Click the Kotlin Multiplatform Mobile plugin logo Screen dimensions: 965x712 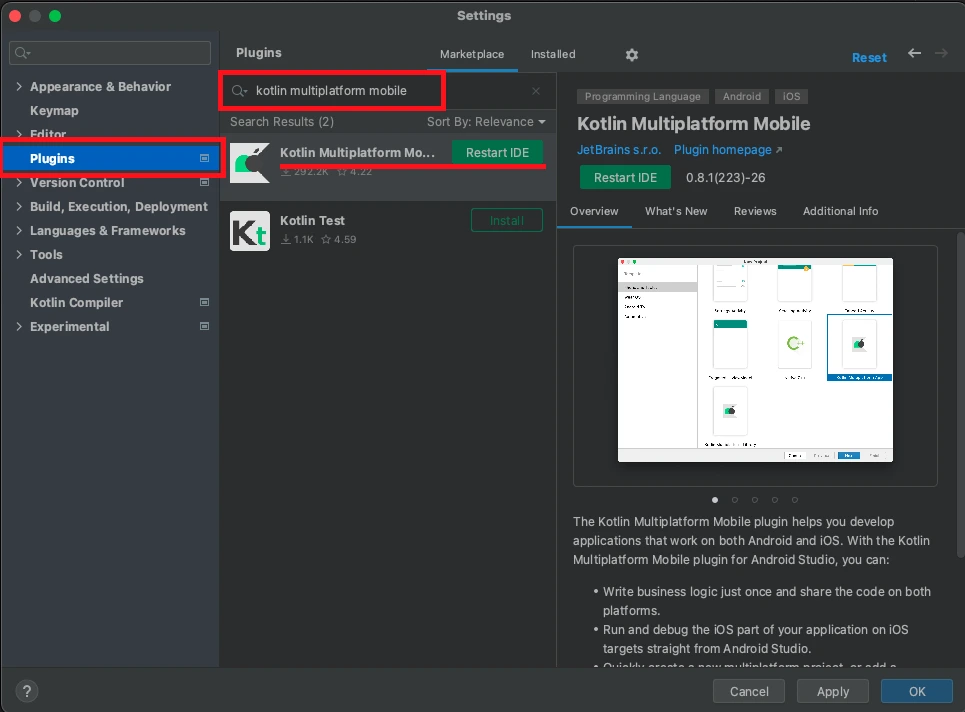[249, 161]
